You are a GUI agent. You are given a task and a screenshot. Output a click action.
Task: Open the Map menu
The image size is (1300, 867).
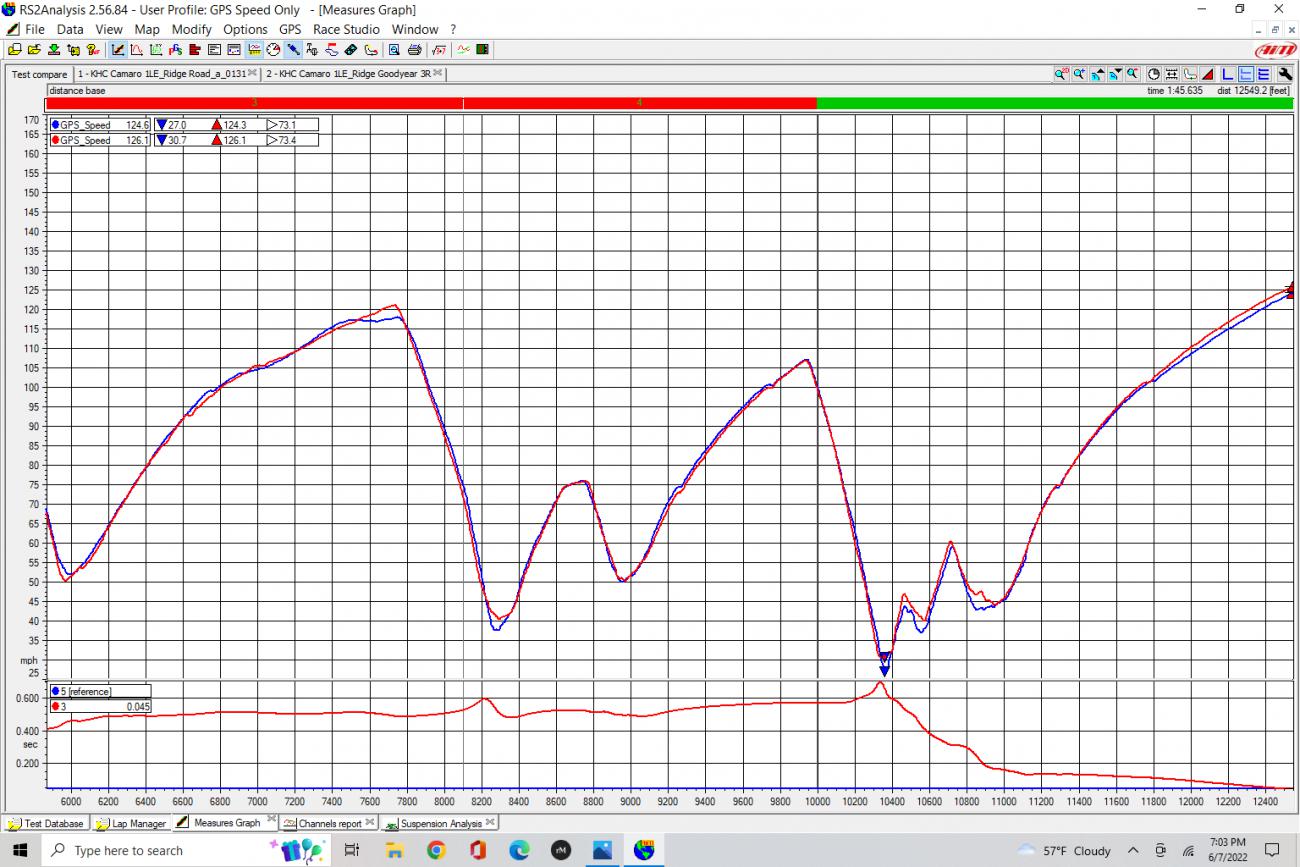(x=147, y=29)
